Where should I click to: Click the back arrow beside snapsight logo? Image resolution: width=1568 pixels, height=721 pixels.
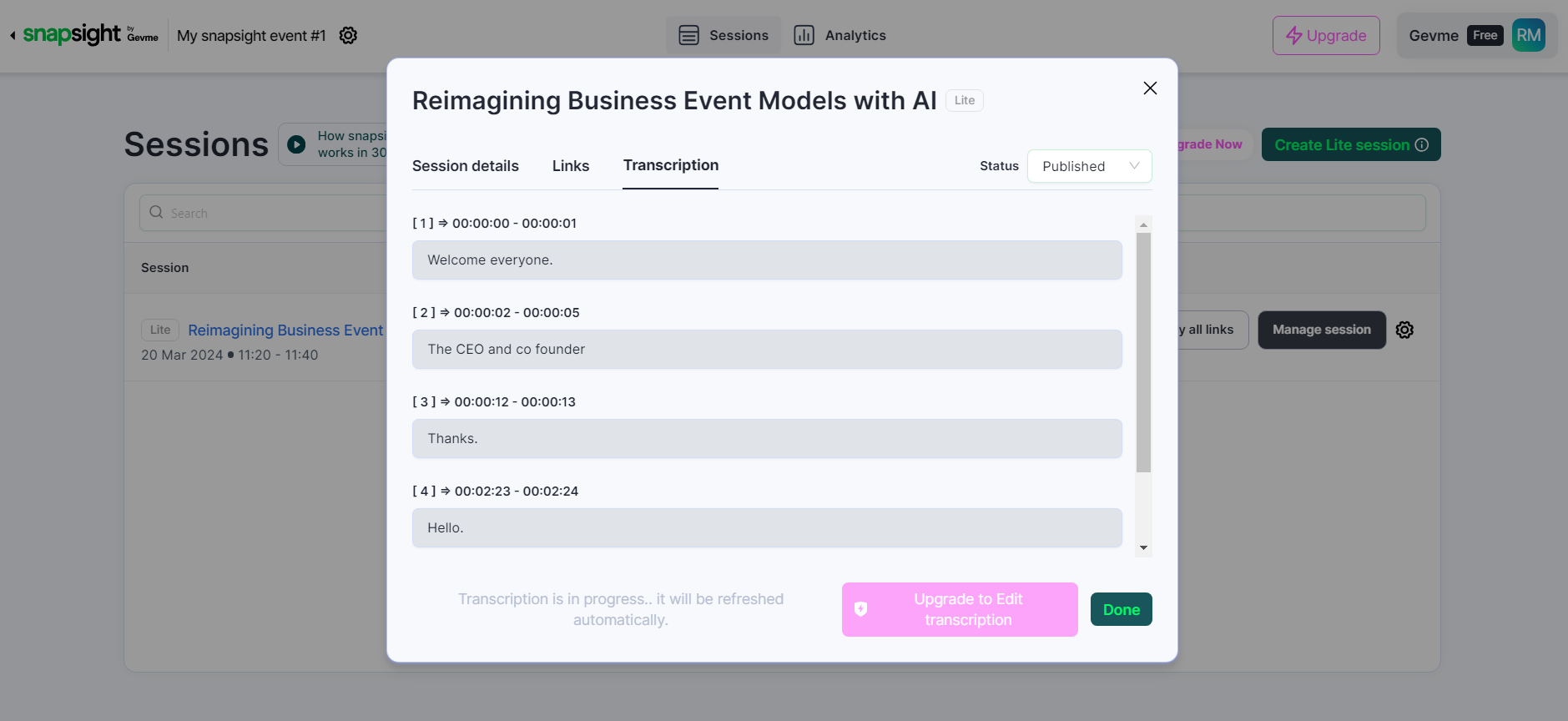click(x=13, y=35)
